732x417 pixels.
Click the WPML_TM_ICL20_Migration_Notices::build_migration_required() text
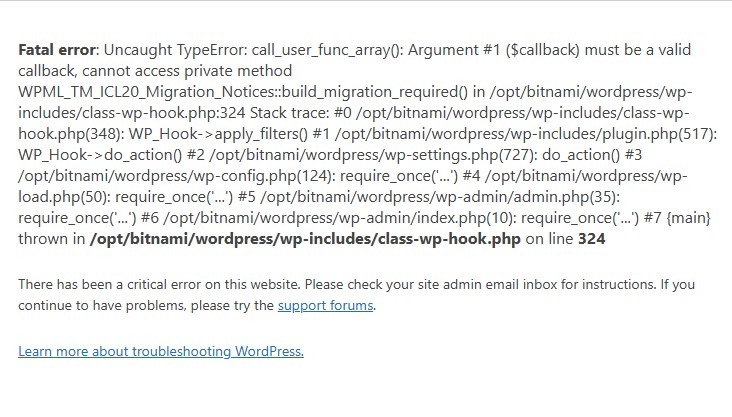tap(243, 92)
